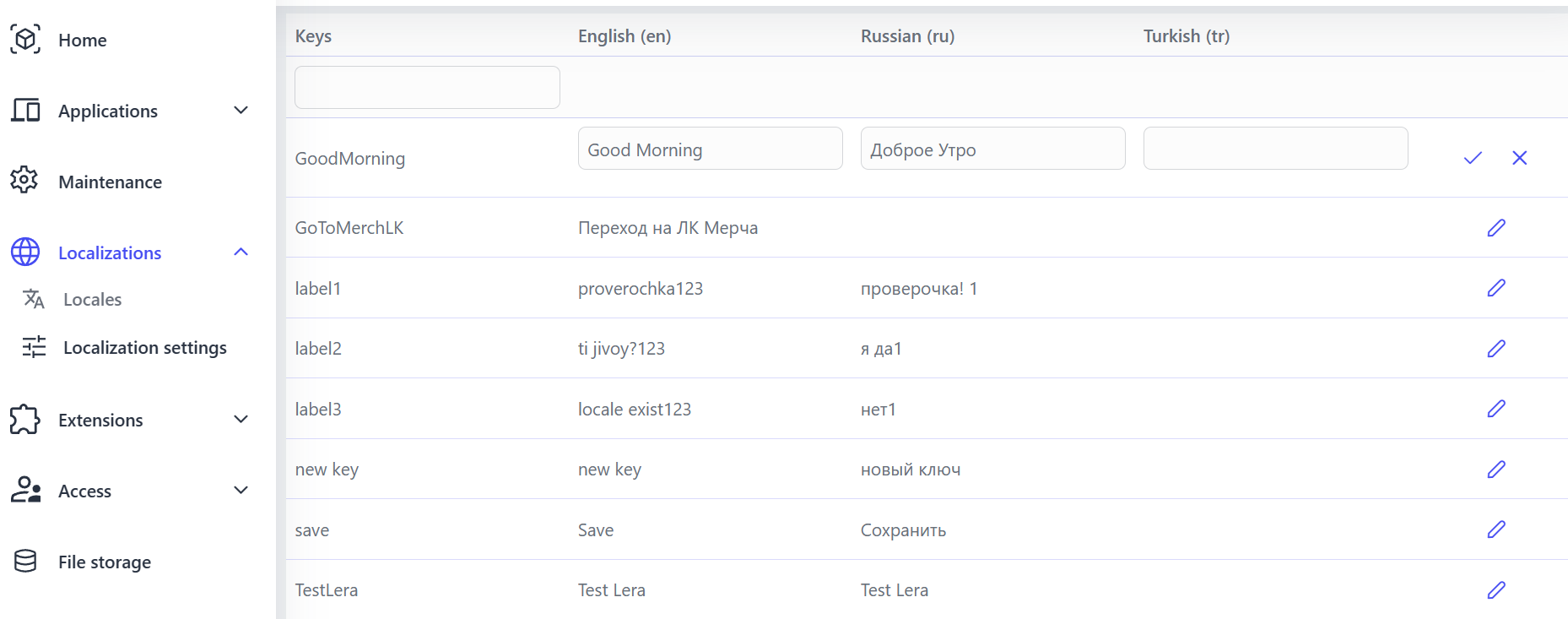This screenshot has height=619, width=1568.
Task: Click edit pencil for save row
Action: click(x=1495, y=529)
